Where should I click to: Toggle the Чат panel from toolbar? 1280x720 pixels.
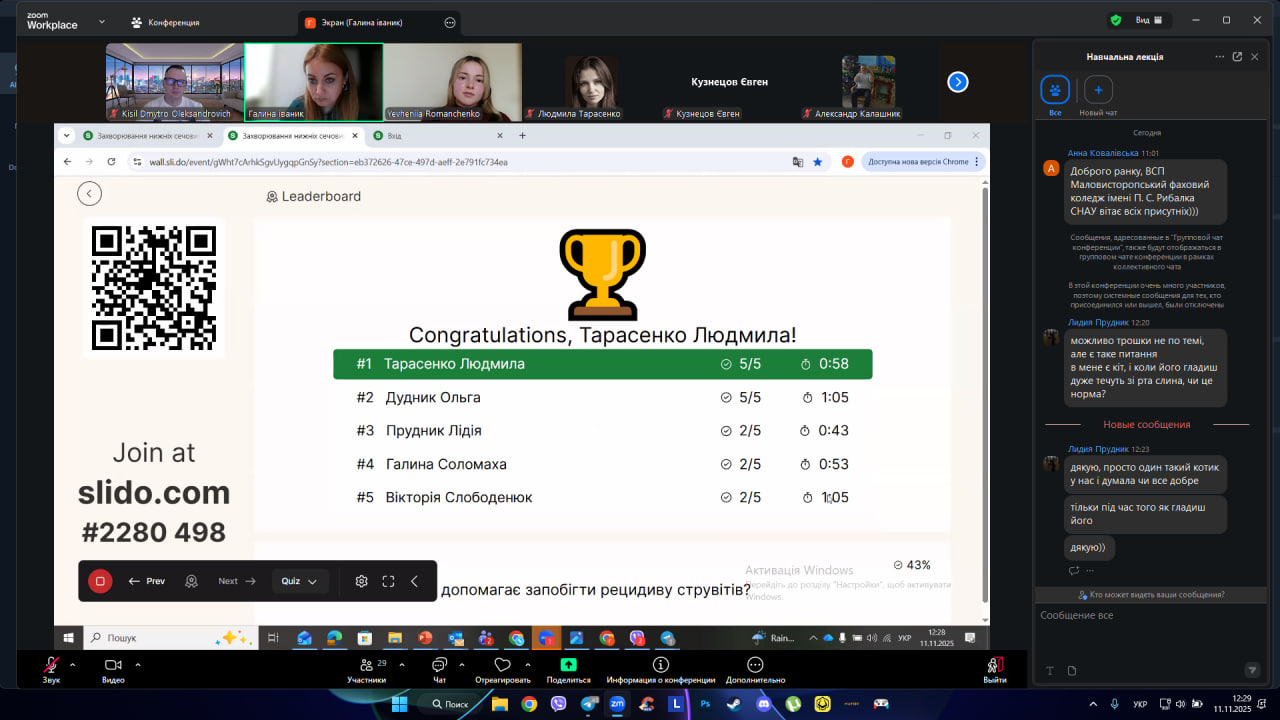coord(439,665)
